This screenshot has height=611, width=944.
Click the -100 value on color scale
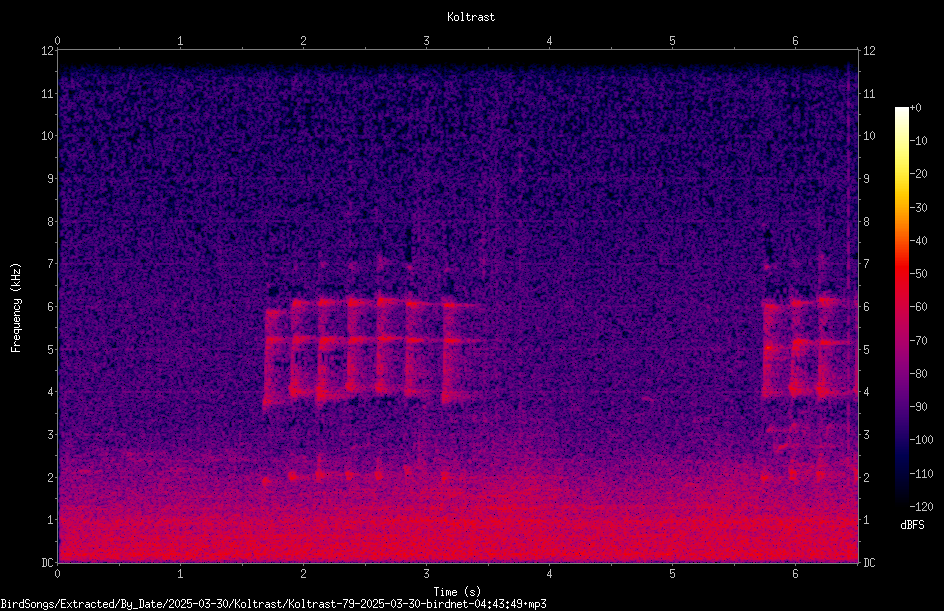(922, 440)
